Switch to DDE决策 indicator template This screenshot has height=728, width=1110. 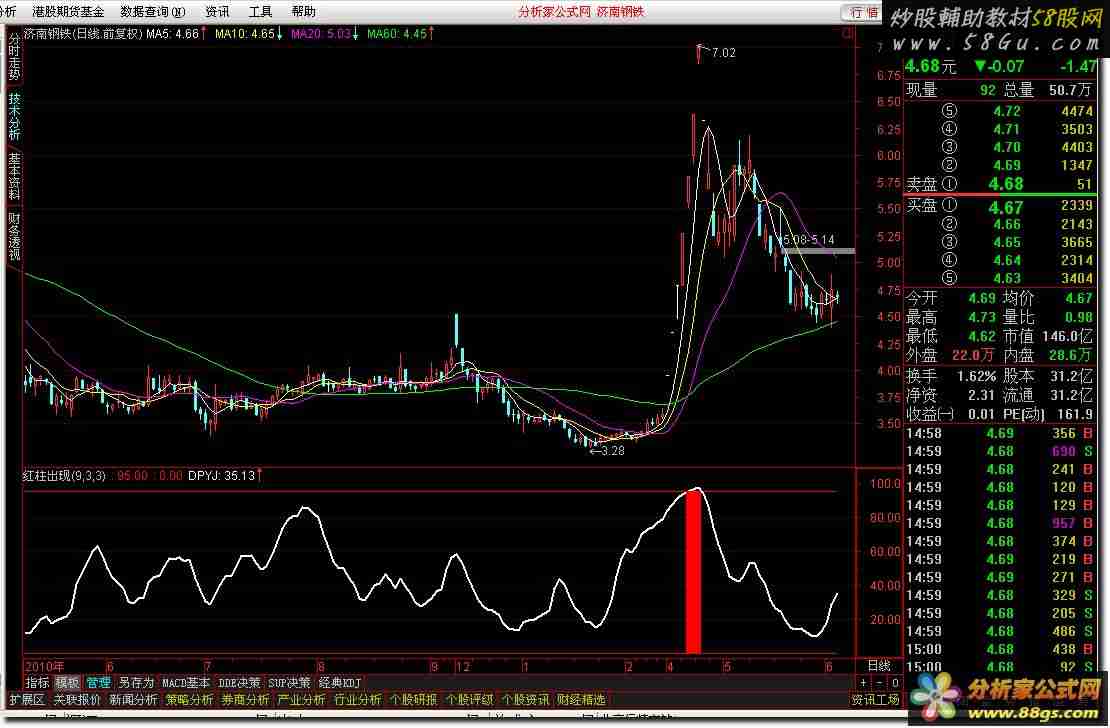(x=239, y=683)
